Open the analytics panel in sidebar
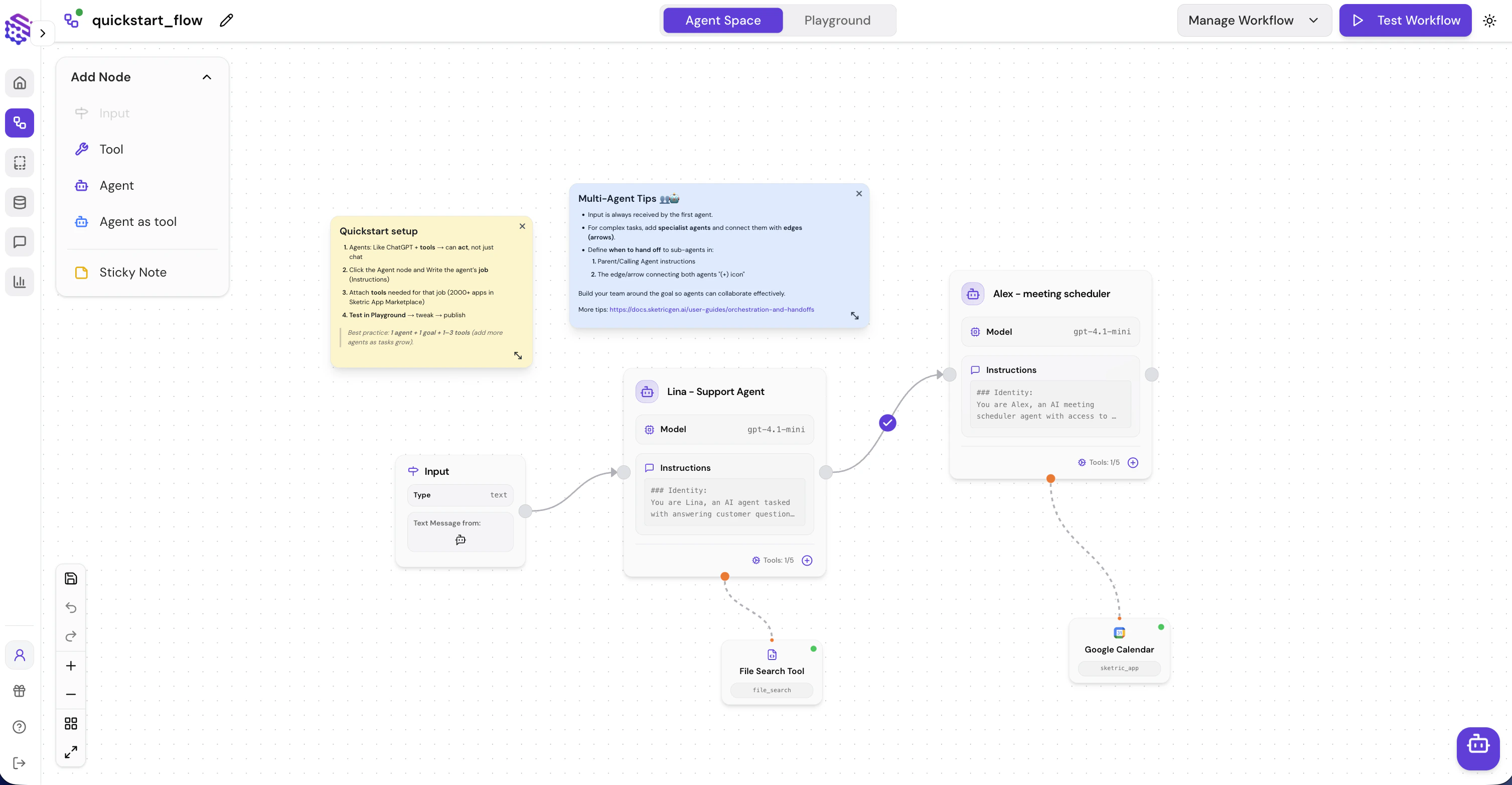The height and width of the screenshot is (785, 1512). click(x=20, y=282)
